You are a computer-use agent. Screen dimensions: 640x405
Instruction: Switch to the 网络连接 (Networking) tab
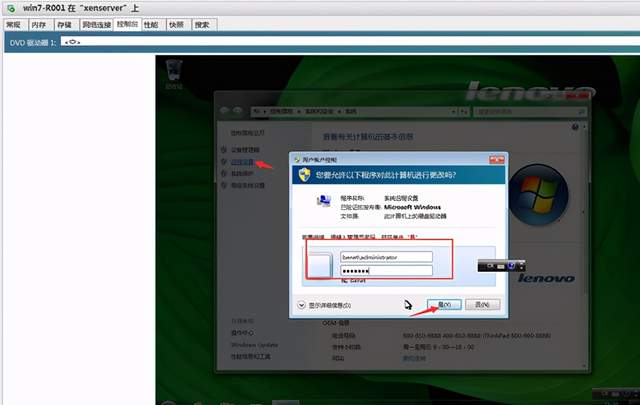96,25
